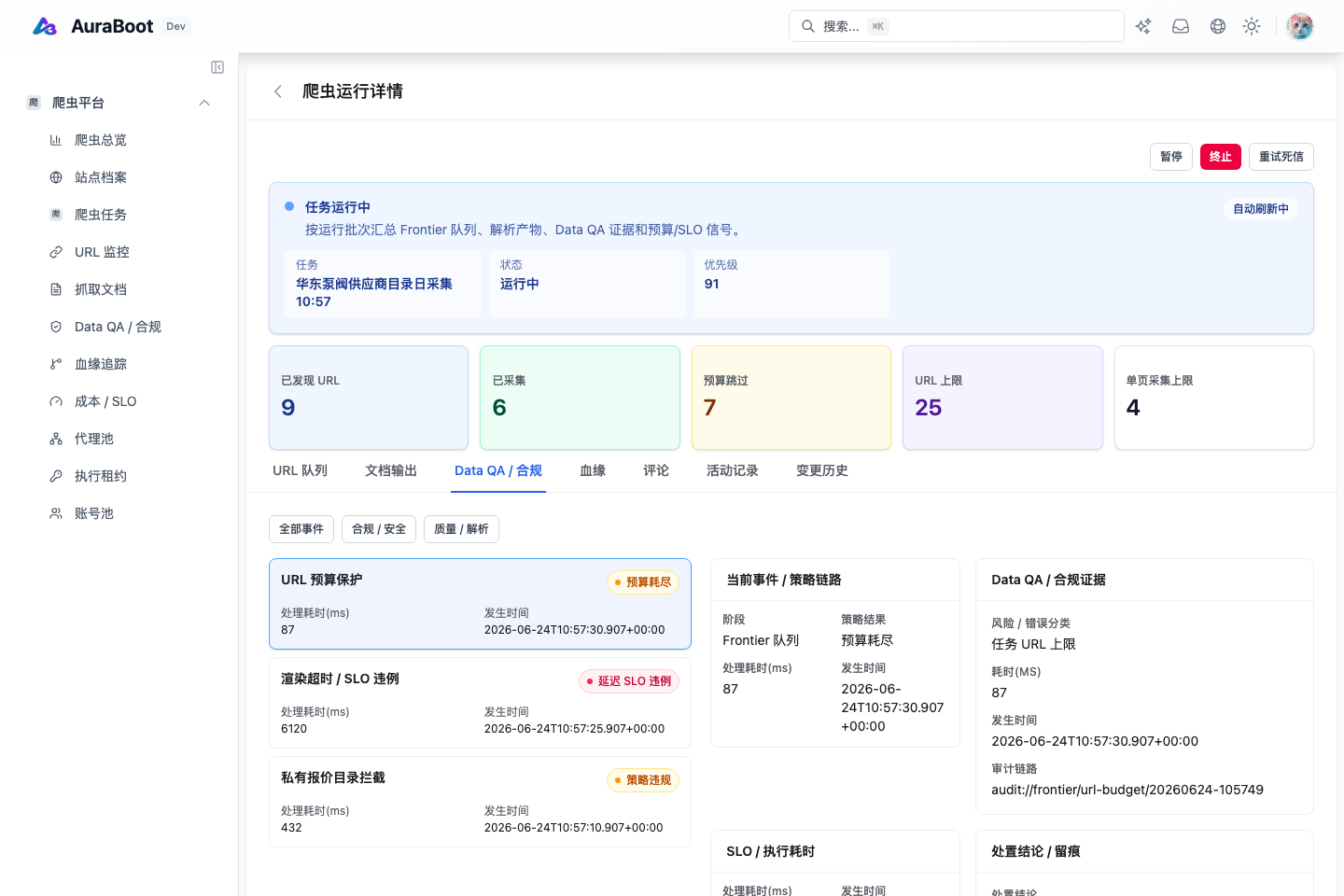This screenshot has height=896, width=1344.
Task: Click the 预算耗尽 status tag
Action: [x=643, y=582]
